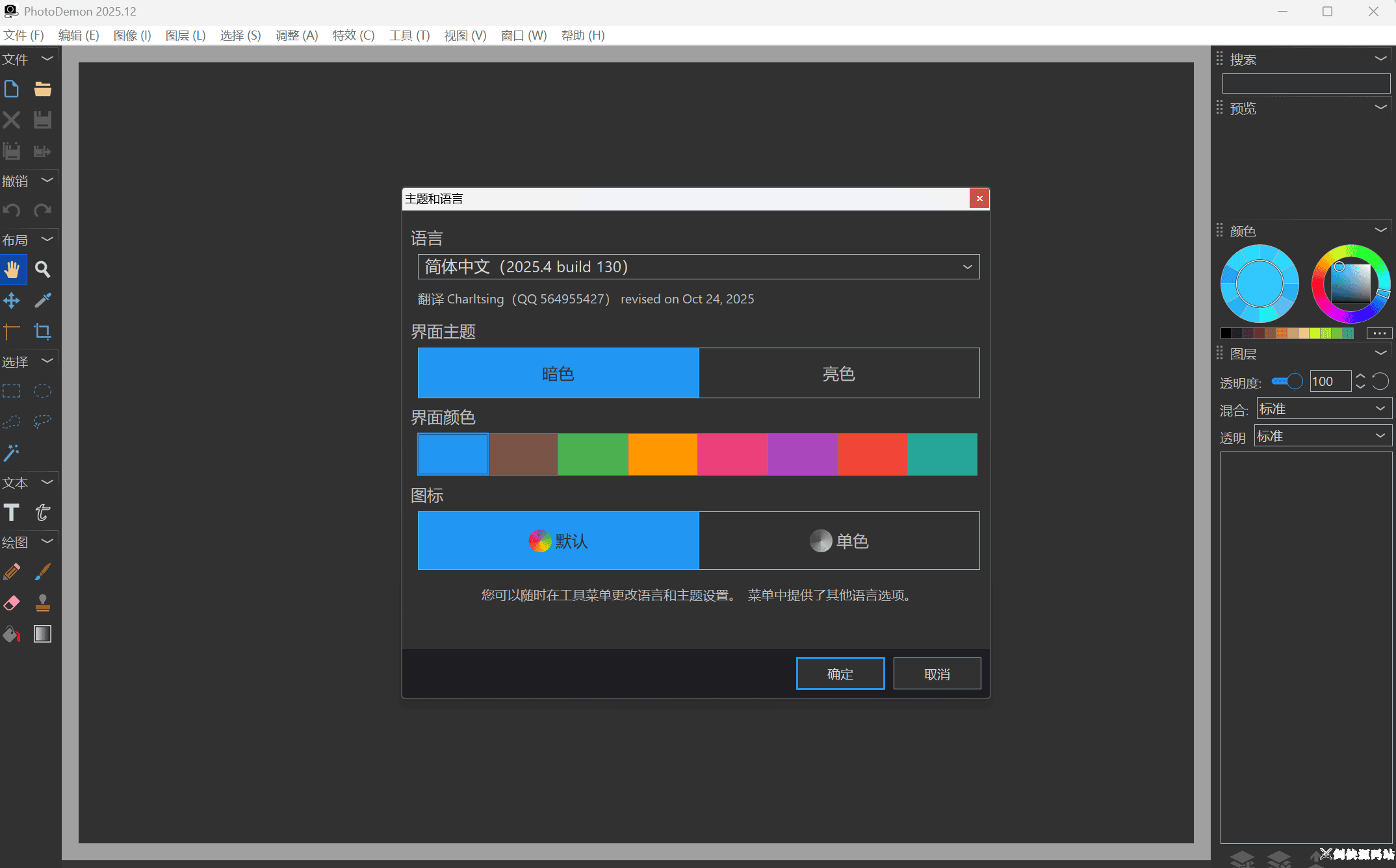Click the Open folder icon
Image resolution: width=1396 pixels, height=868 pixels.
tap(43, 89)
